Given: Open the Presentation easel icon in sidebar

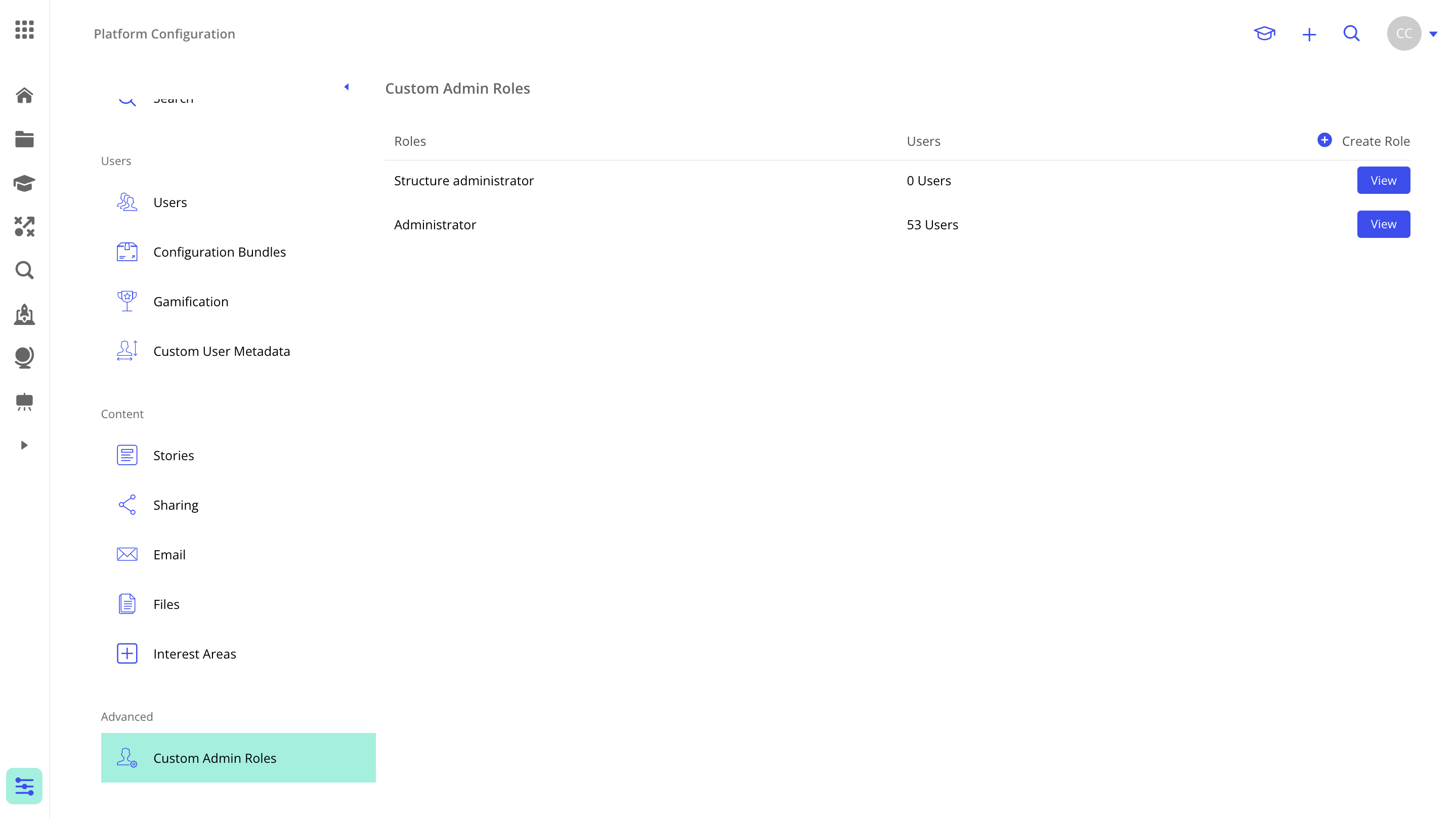Looking at the screenshot, I should 24,401.
